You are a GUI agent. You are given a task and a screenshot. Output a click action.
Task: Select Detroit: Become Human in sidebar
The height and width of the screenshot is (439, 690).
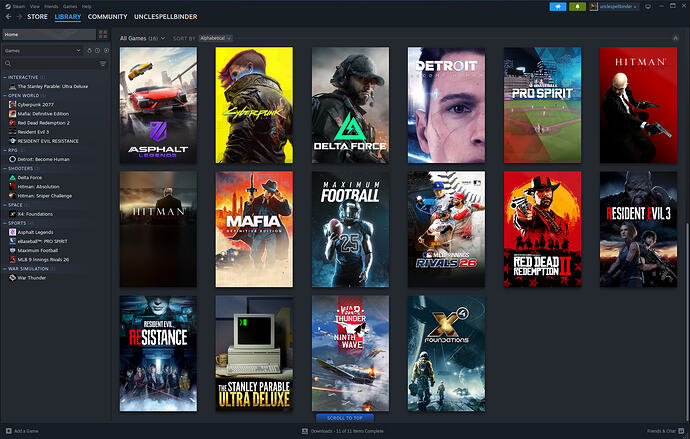pos(39,159)
